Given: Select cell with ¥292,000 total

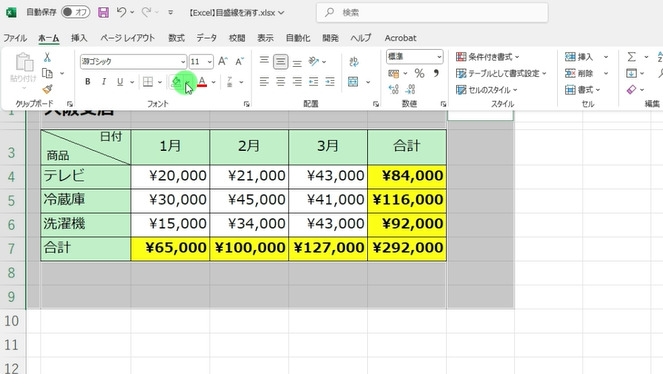Looking at the screenshot, I should pos(407,248).
